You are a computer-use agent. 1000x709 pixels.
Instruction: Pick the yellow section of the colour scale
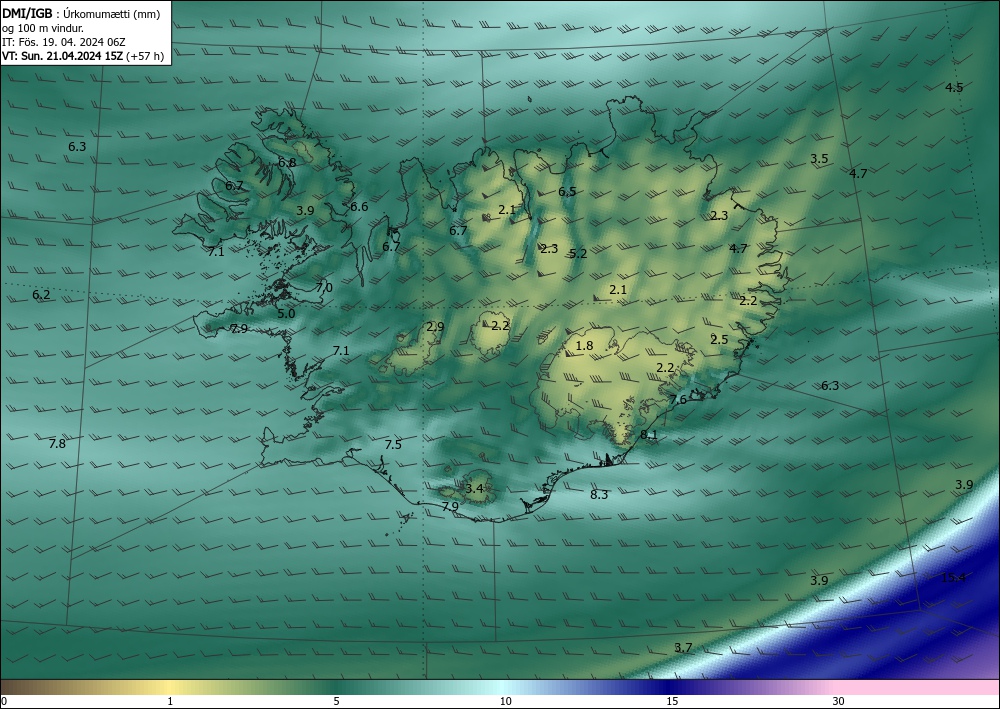tap(170, 687)
